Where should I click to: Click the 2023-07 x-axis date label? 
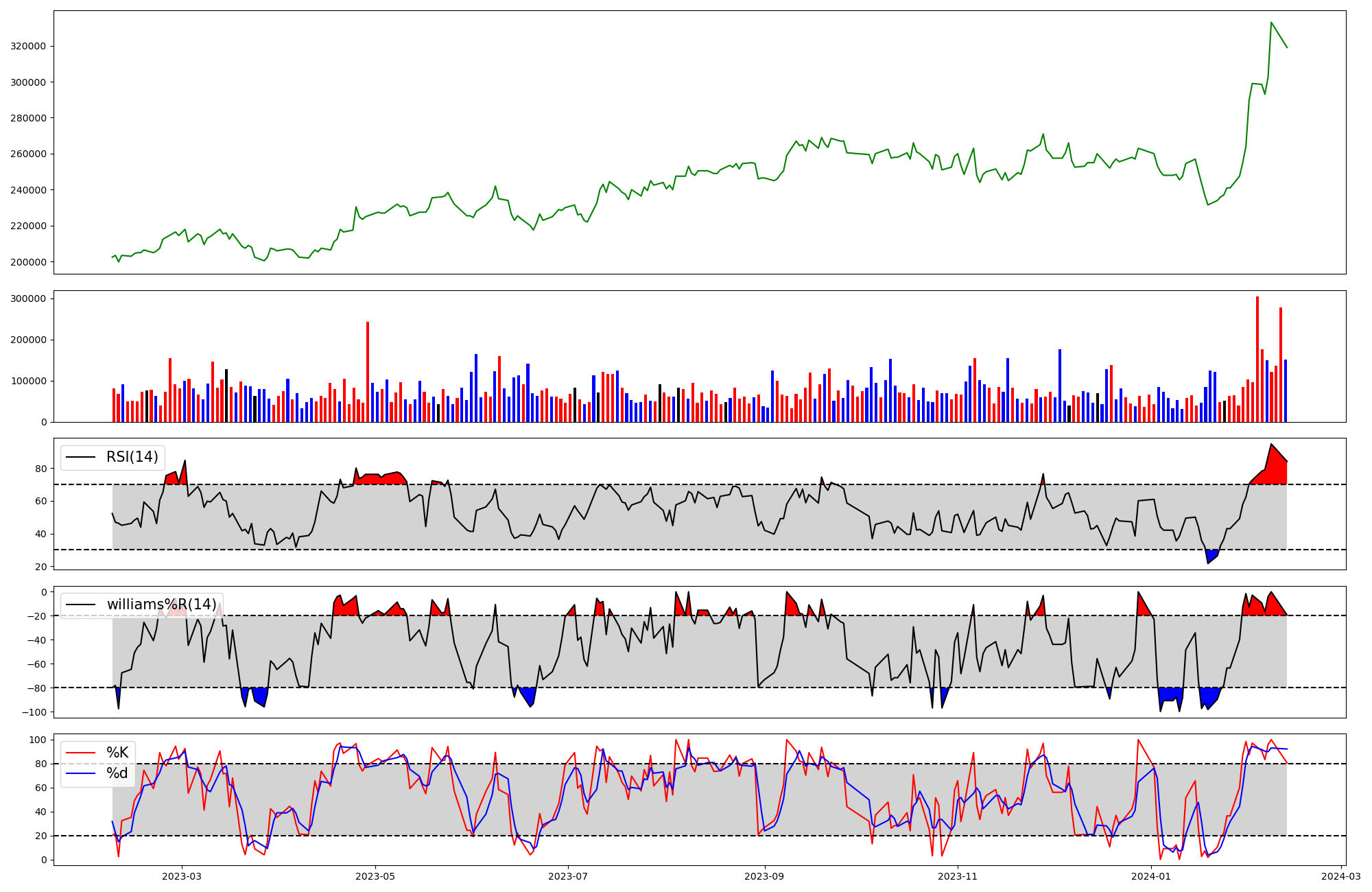[568, 876]
